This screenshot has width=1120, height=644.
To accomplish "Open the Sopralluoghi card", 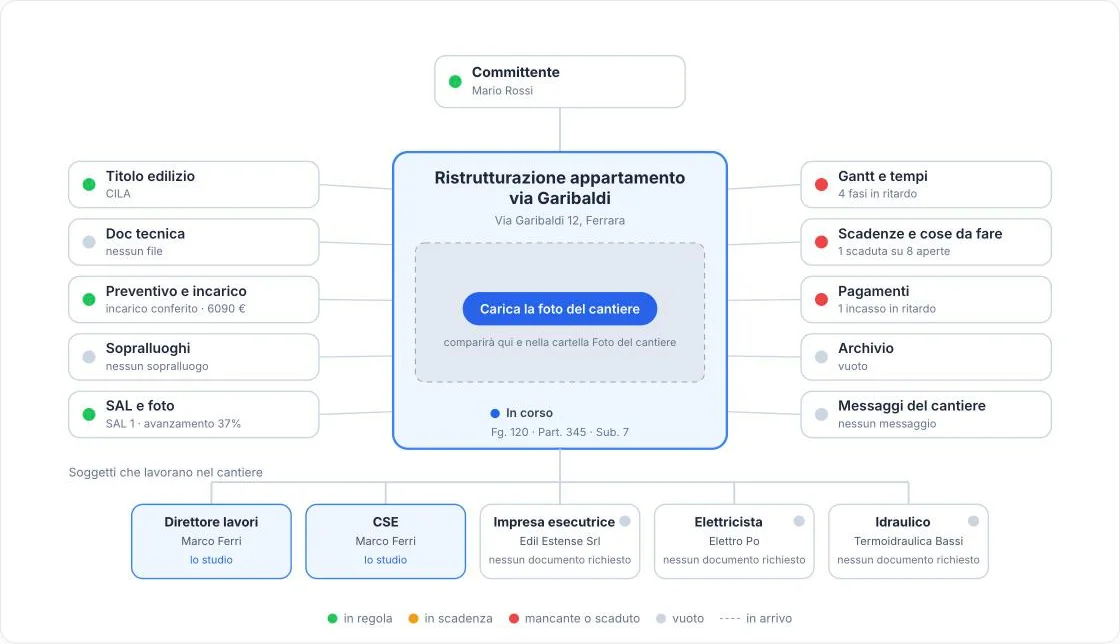I will coord(194,357).
